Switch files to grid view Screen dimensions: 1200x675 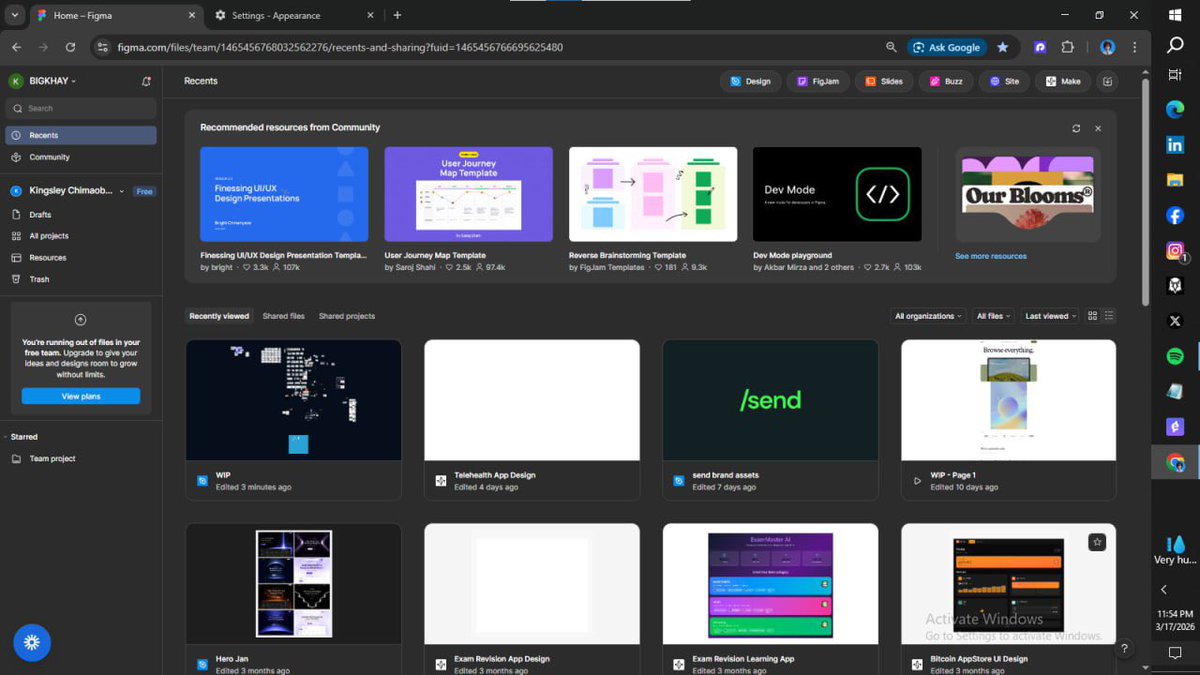click(1092, 316)
